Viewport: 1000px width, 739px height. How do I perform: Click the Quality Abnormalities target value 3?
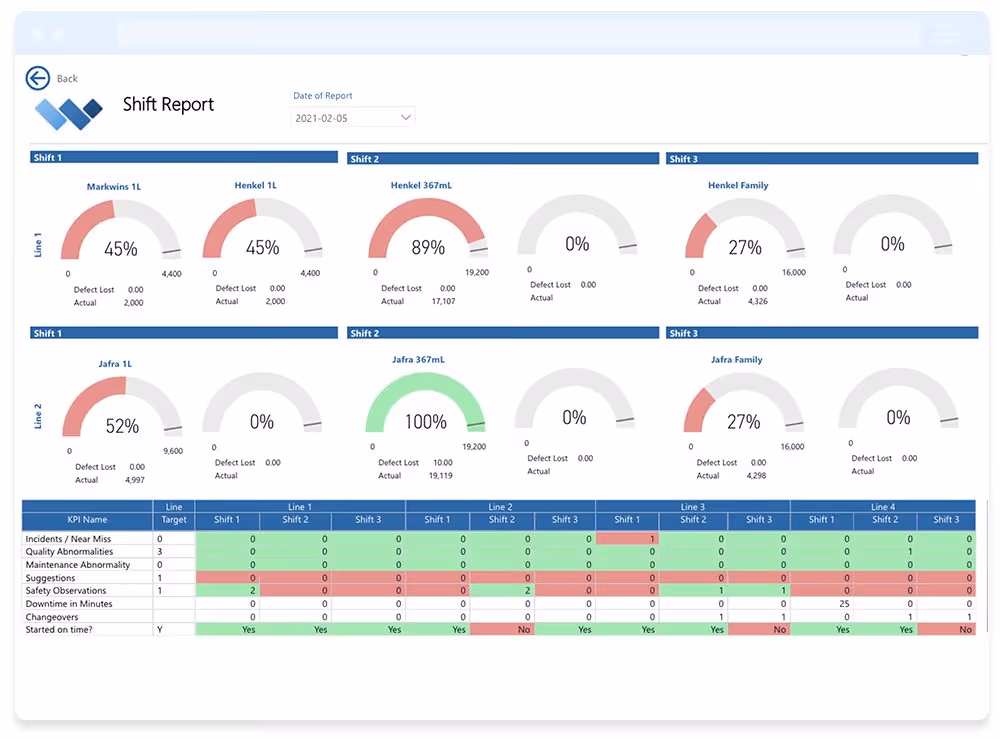[160, 552]
